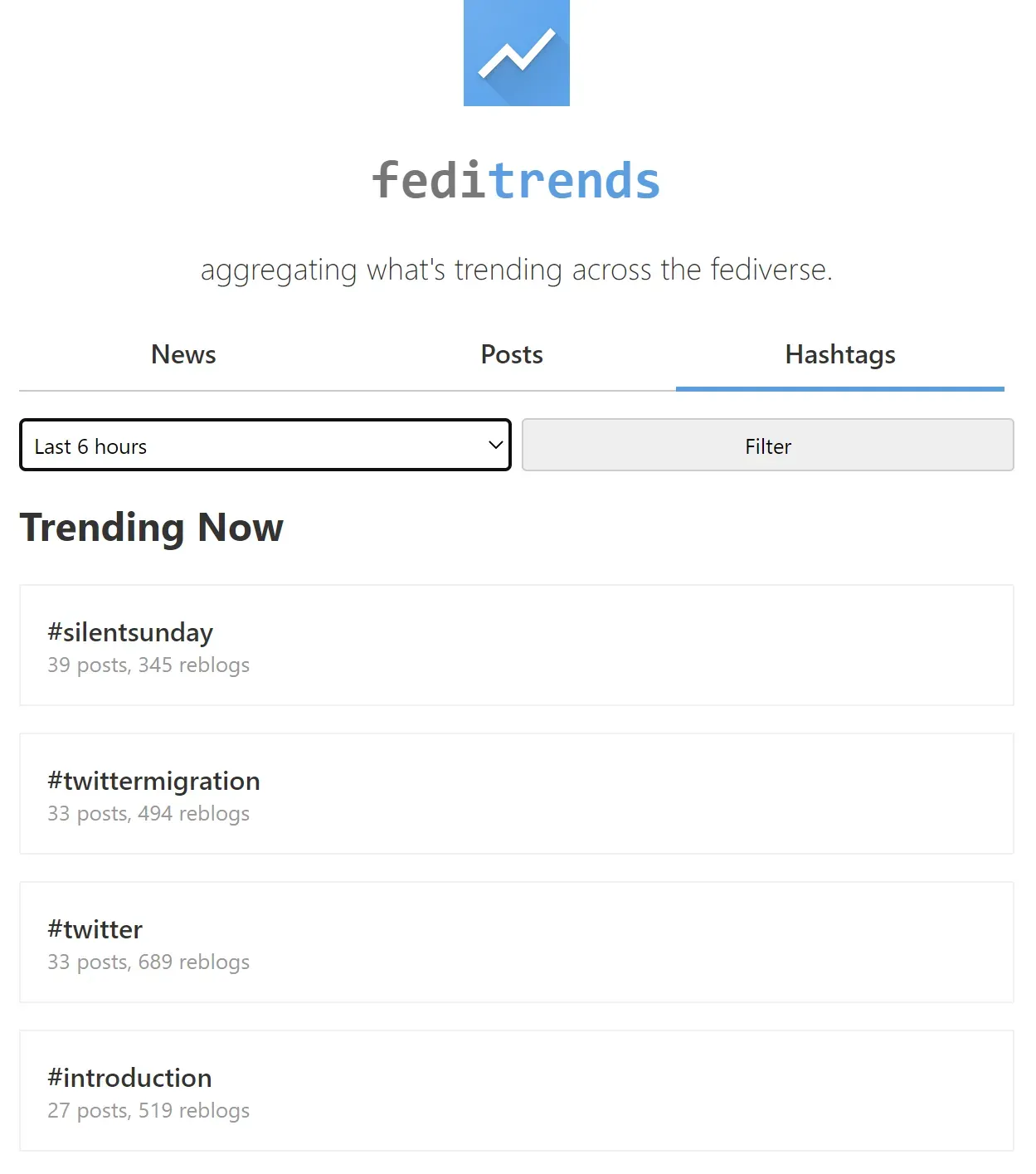Select the Hashtags tab
Image resolution: width=1036 pixels, height=1174 pixels.
click(x=840, y=354)
